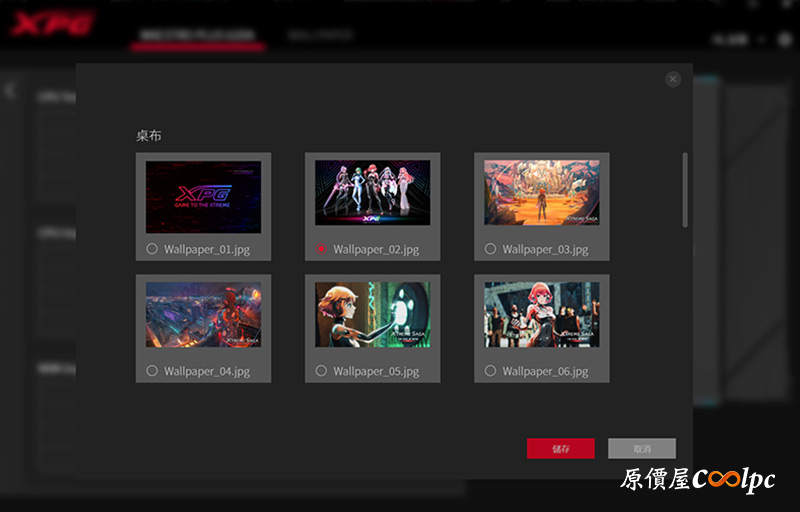
Task: Click the neon cityscape wallpaper thumbnail
Action: point(203,314)
